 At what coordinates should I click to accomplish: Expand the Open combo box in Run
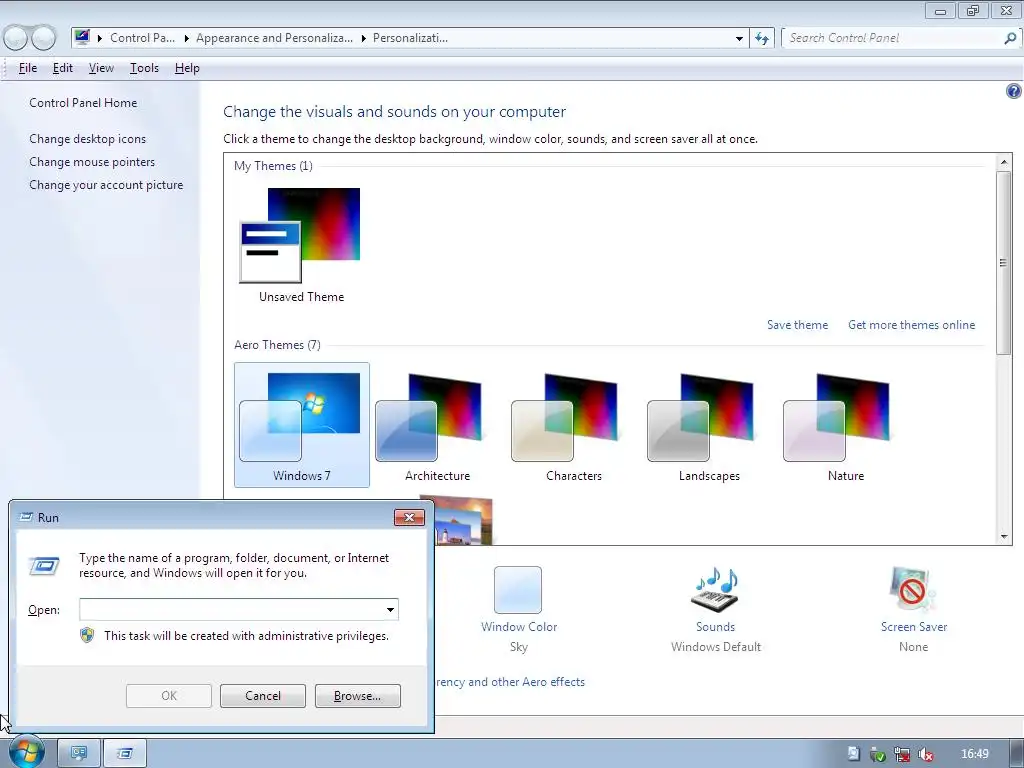coord(390,610)
